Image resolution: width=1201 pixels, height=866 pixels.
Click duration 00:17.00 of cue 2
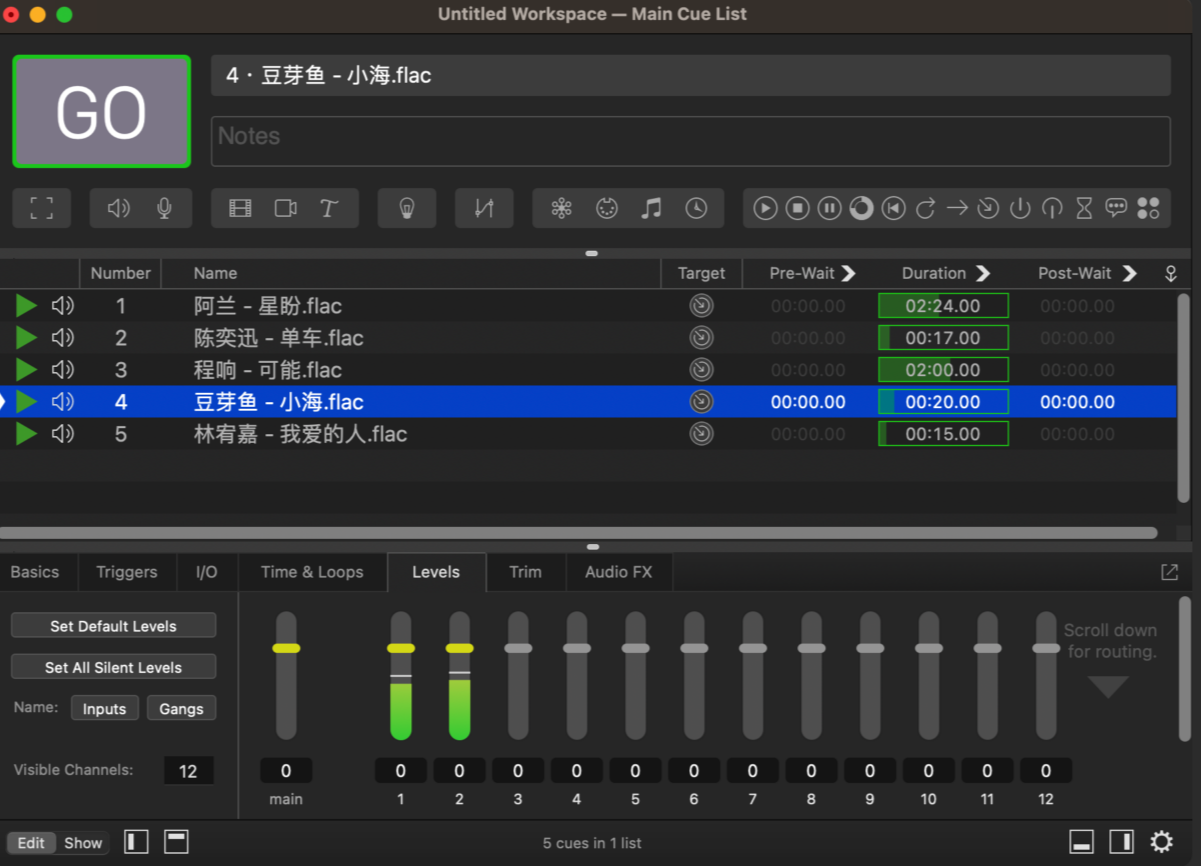(943, 338)
